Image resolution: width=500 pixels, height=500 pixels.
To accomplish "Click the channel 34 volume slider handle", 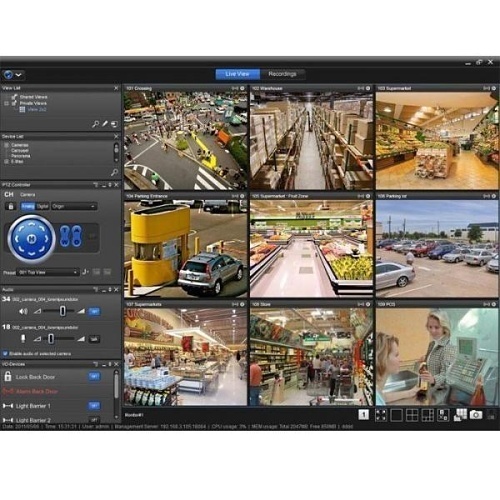I will point(62,311).
